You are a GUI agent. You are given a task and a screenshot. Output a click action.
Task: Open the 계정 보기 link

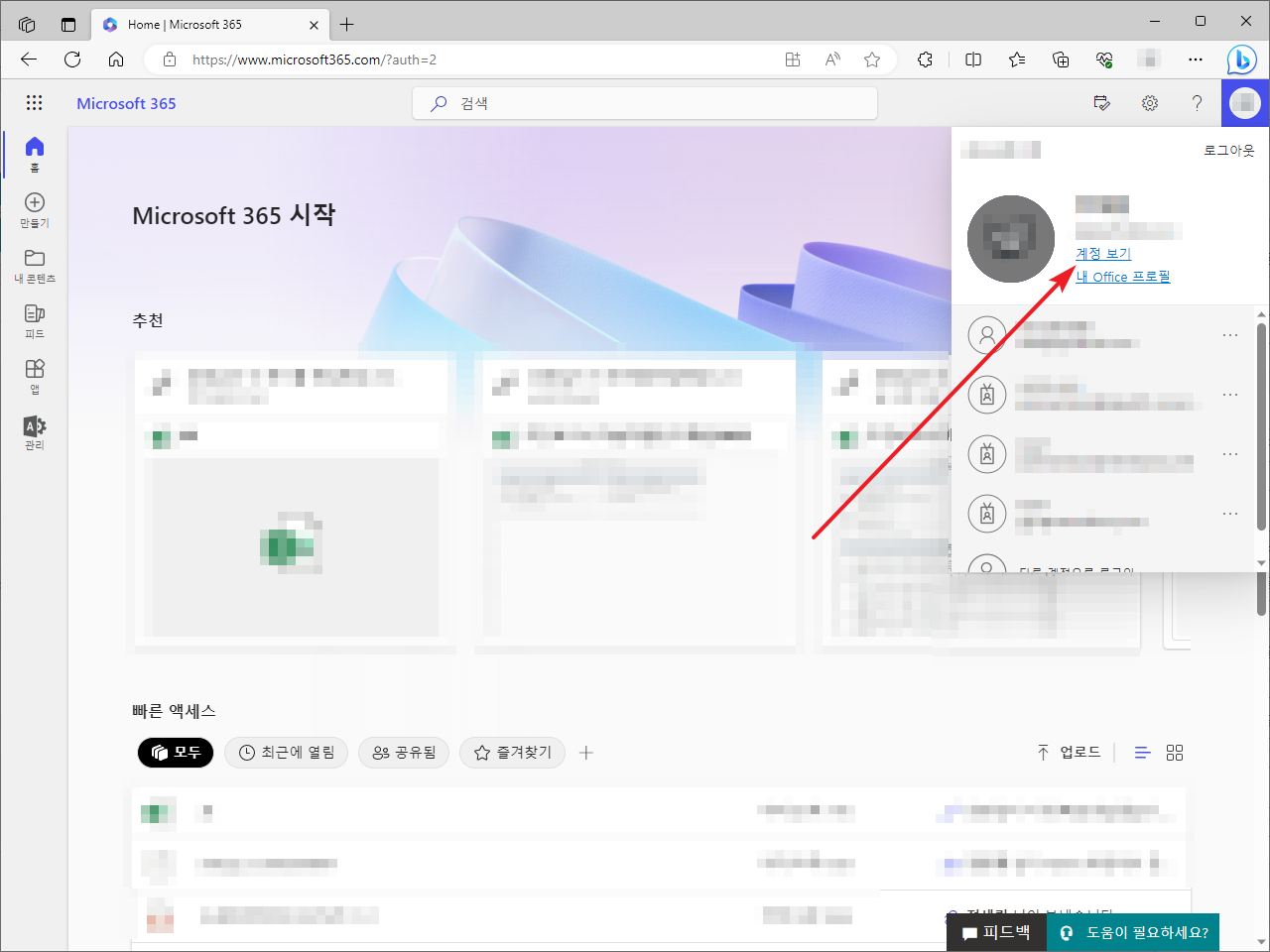(1103, 254)
